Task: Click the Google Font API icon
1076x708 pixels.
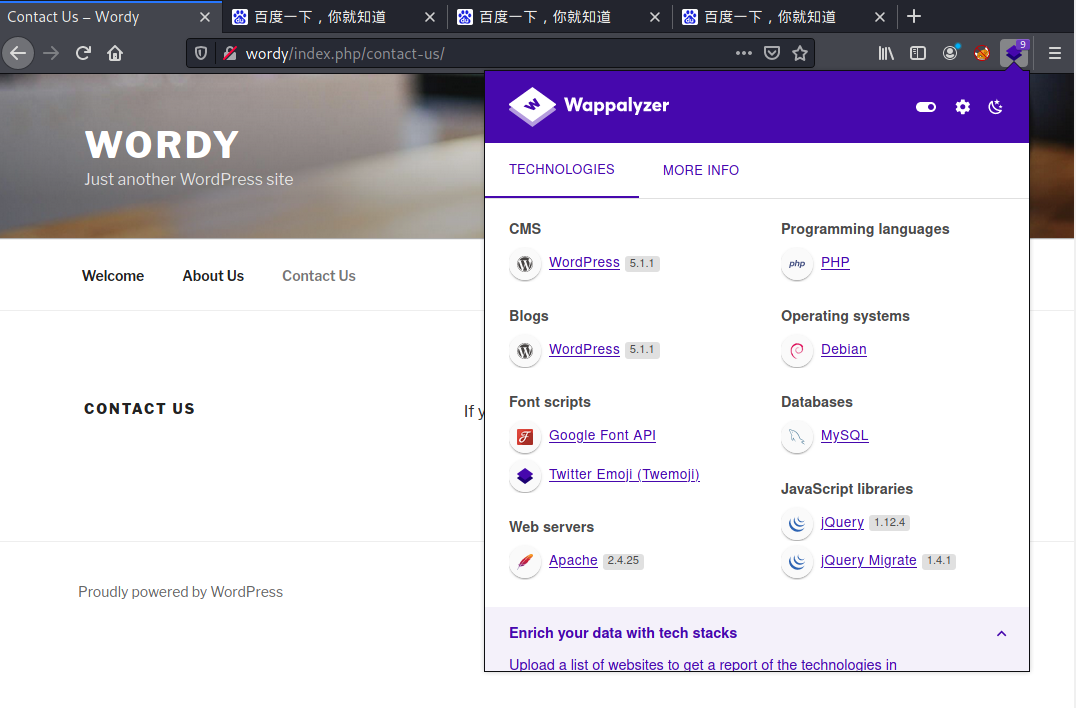Action: click(525, 436)
